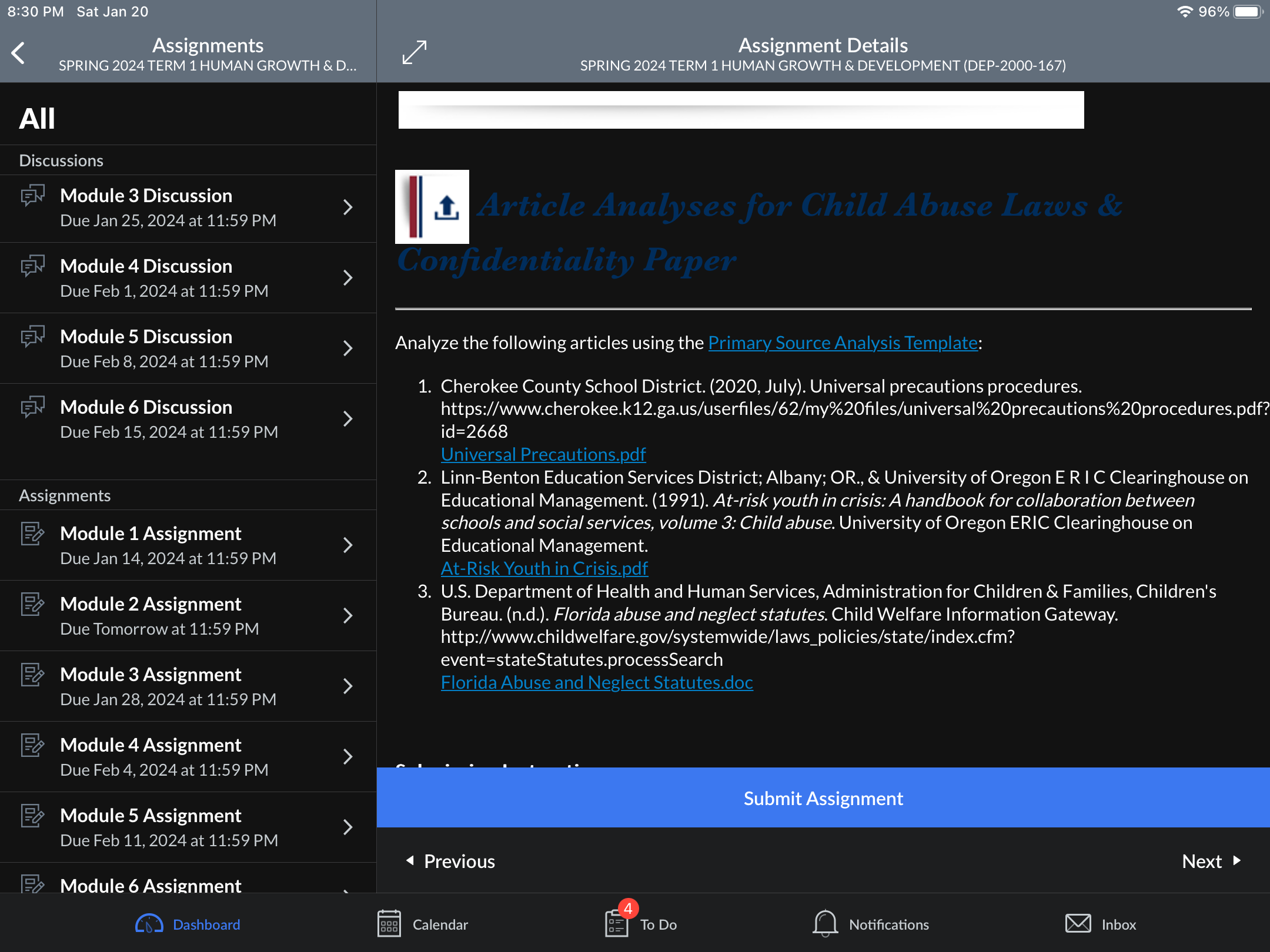The height and width of the screenshot is (952, 1270).
Task: Go to the Next assignment
Action: 1211,862
